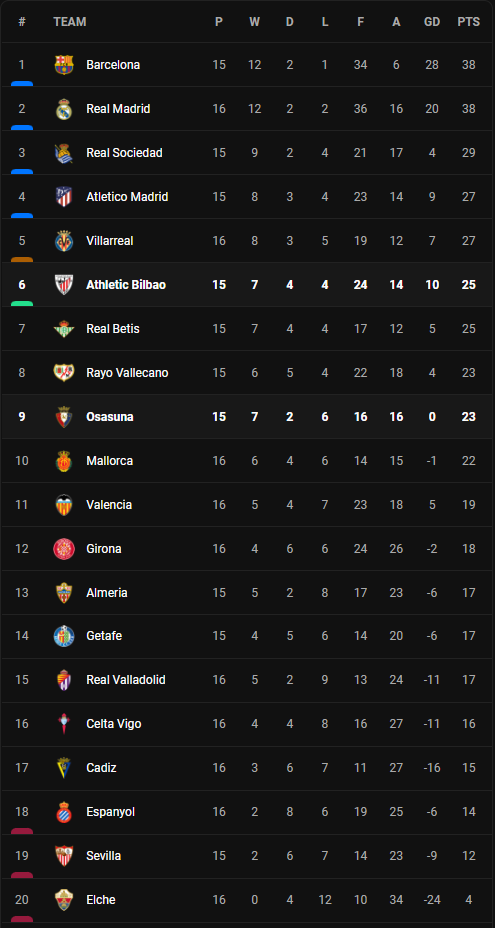This screenshot has height=928, width=495.
Task: Select the Girona red crest icon
Action: [x=64, y=549]
